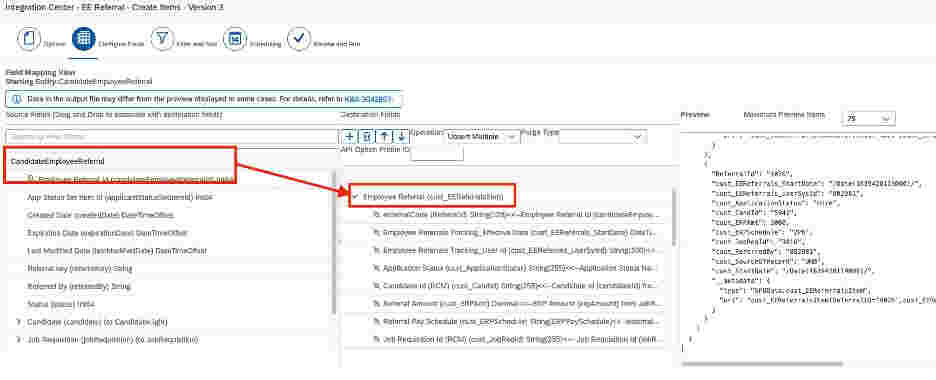Expand the Job Requisition source node
Viewport: 936px width, 380px height.
pyautogui.click(x=18, y=340)
